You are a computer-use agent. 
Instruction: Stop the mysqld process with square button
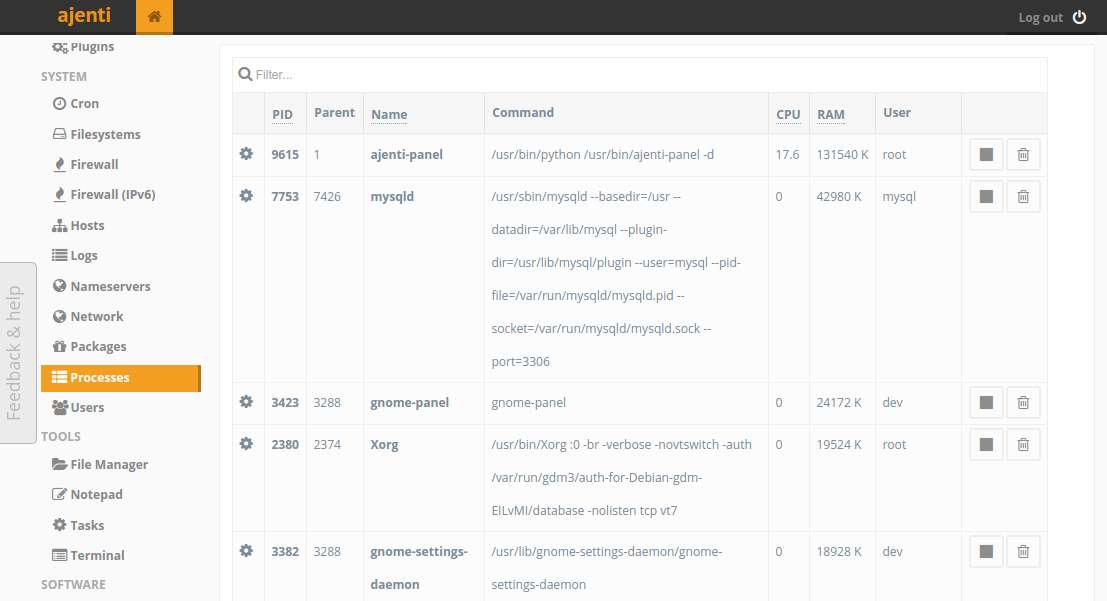coord(986,196)
